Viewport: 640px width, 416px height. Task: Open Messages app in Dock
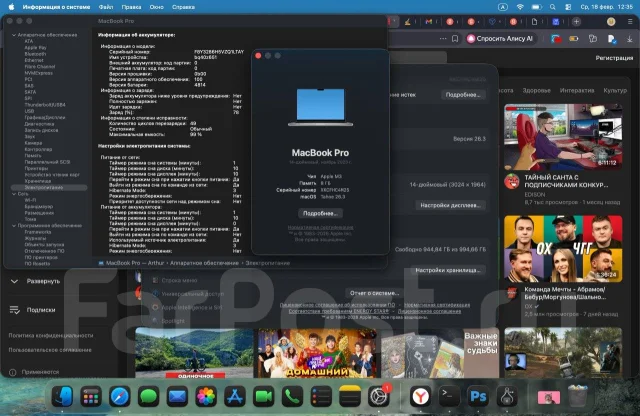[x=149, y=396]
